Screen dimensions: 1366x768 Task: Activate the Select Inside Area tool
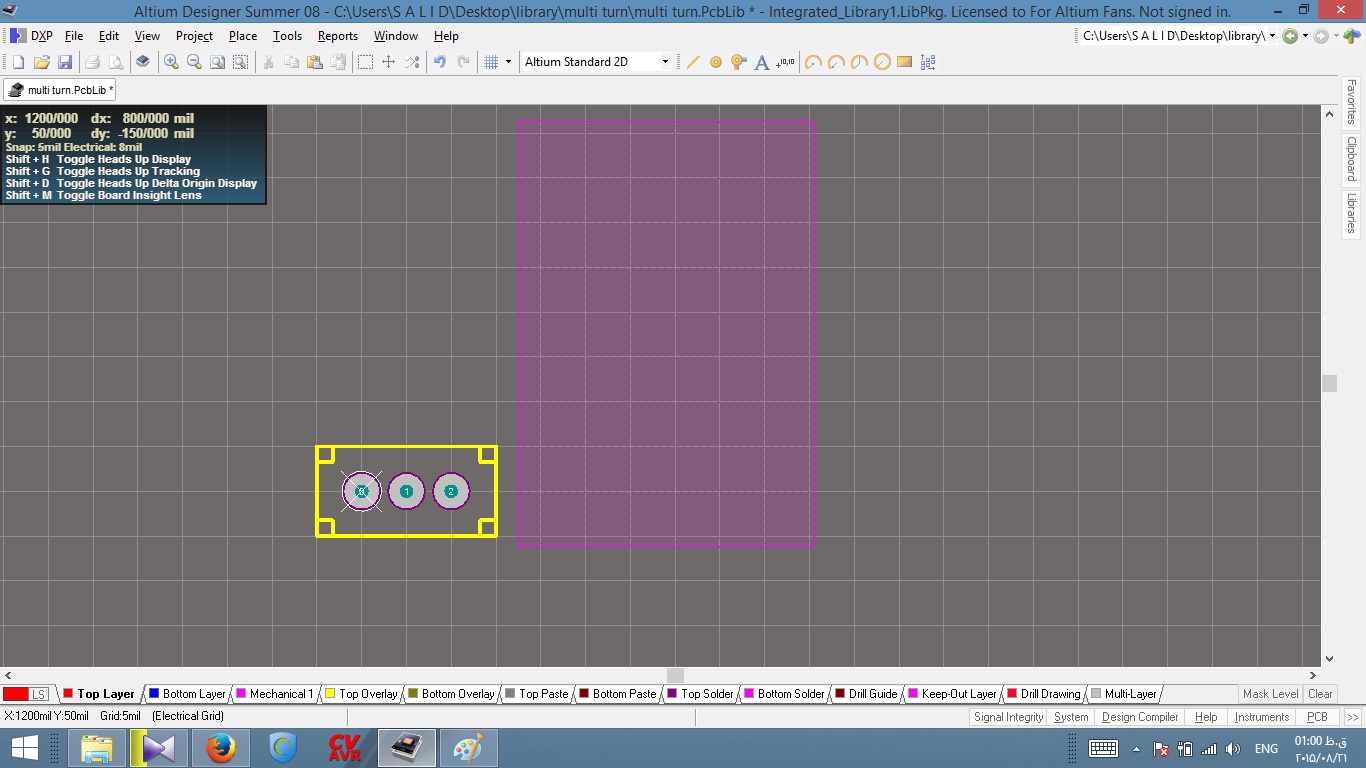click(x=365, y=62)
